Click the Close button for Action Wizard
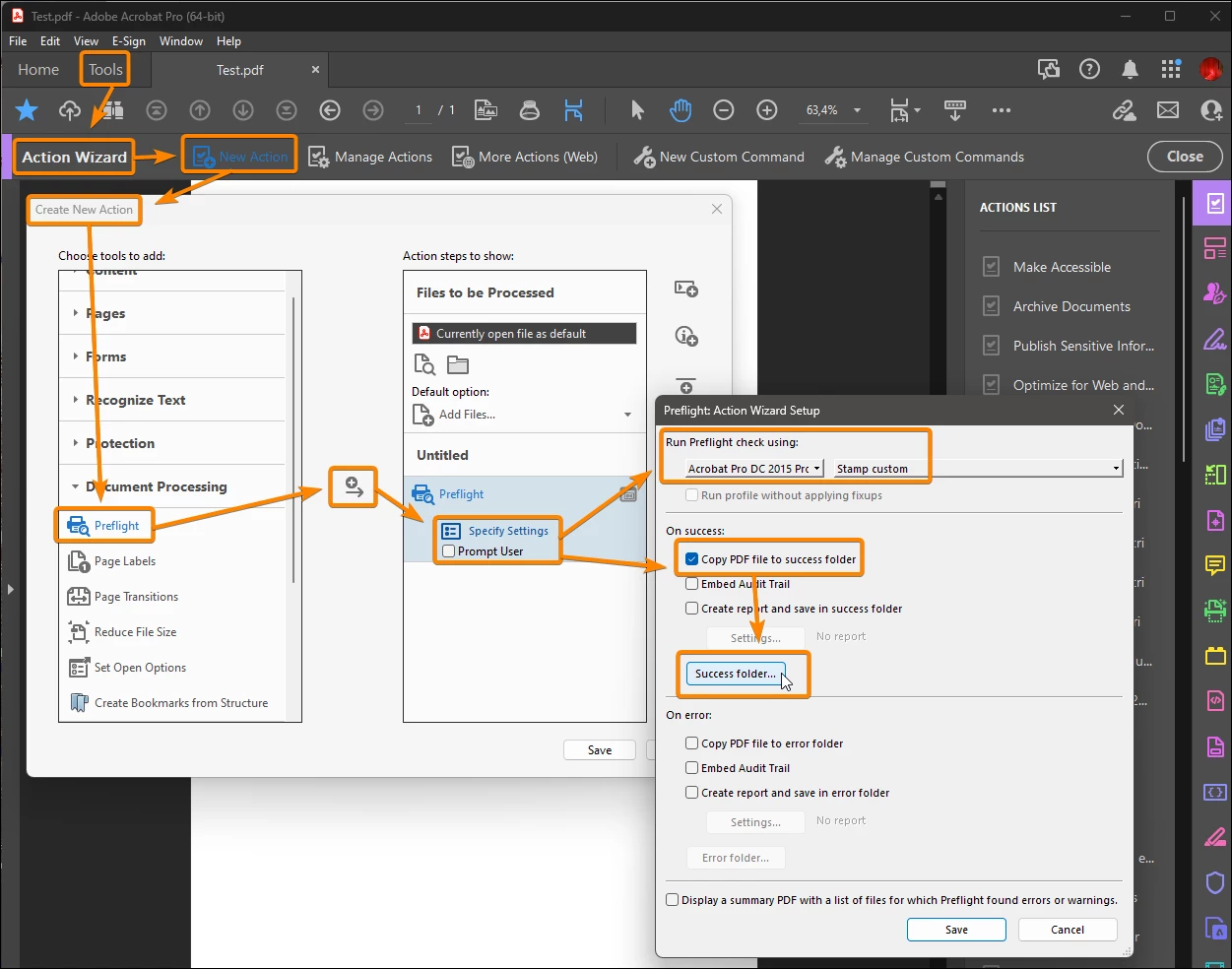The image size is (1232, 969). point(1185,157)
